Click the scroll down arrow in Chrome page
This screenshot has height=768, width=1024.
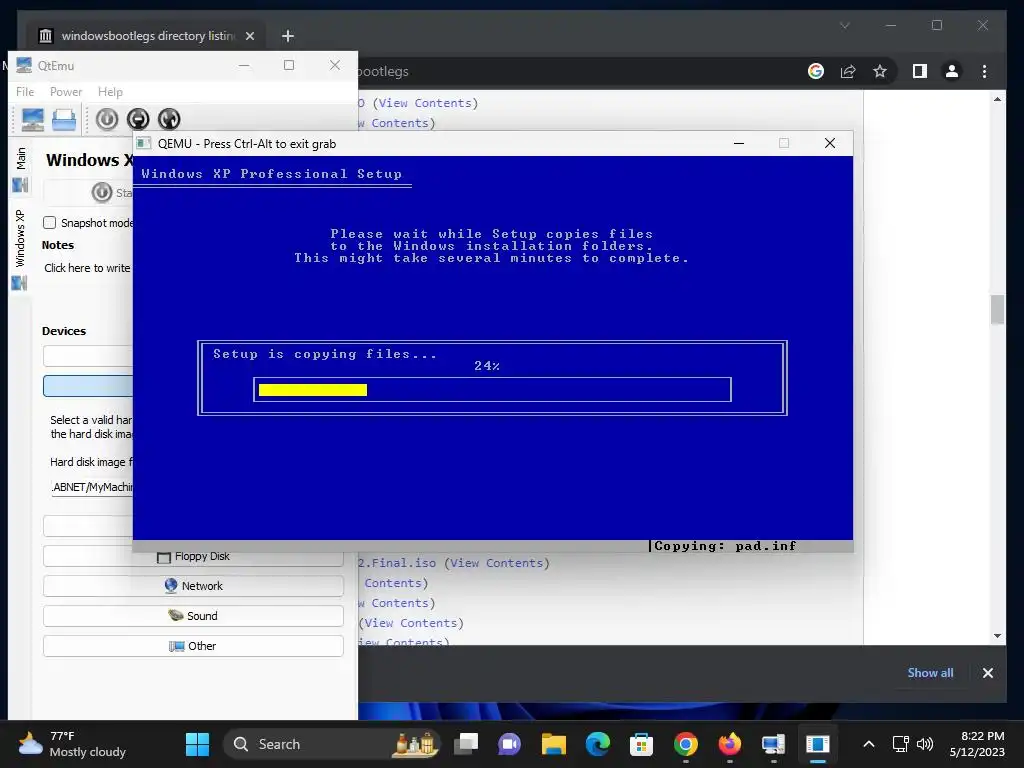tap(997, 635)
